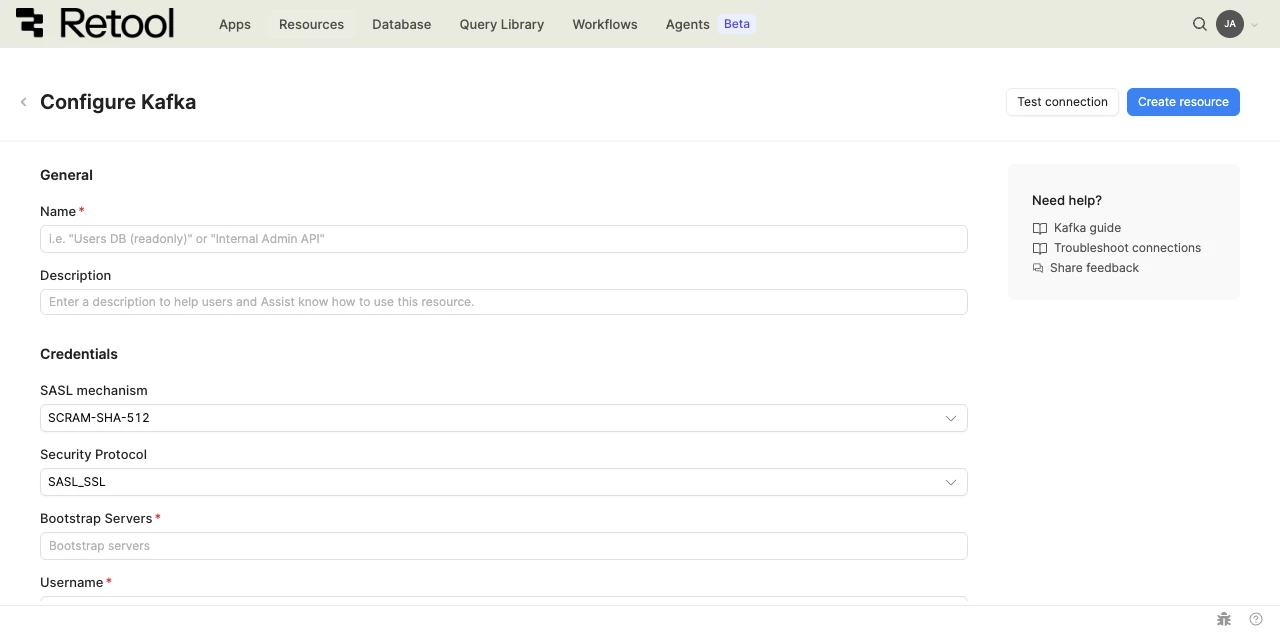This screenshot has height=633, width=1280.
Task: Go back using the arrow beside Configure Kafka
Action: pos(23,102)
